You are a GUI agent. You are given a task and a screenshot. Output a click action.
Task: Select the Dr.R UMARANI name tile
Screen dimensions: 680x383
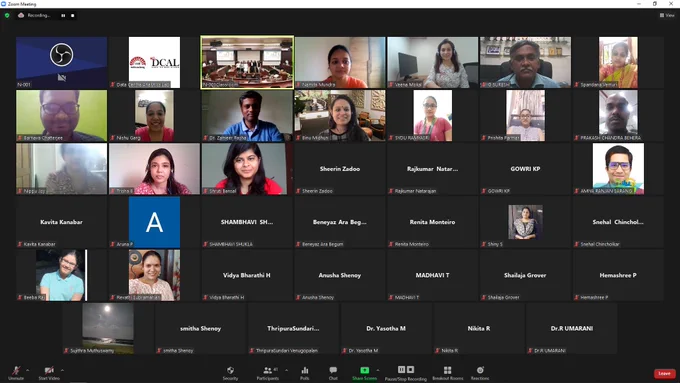572,329
